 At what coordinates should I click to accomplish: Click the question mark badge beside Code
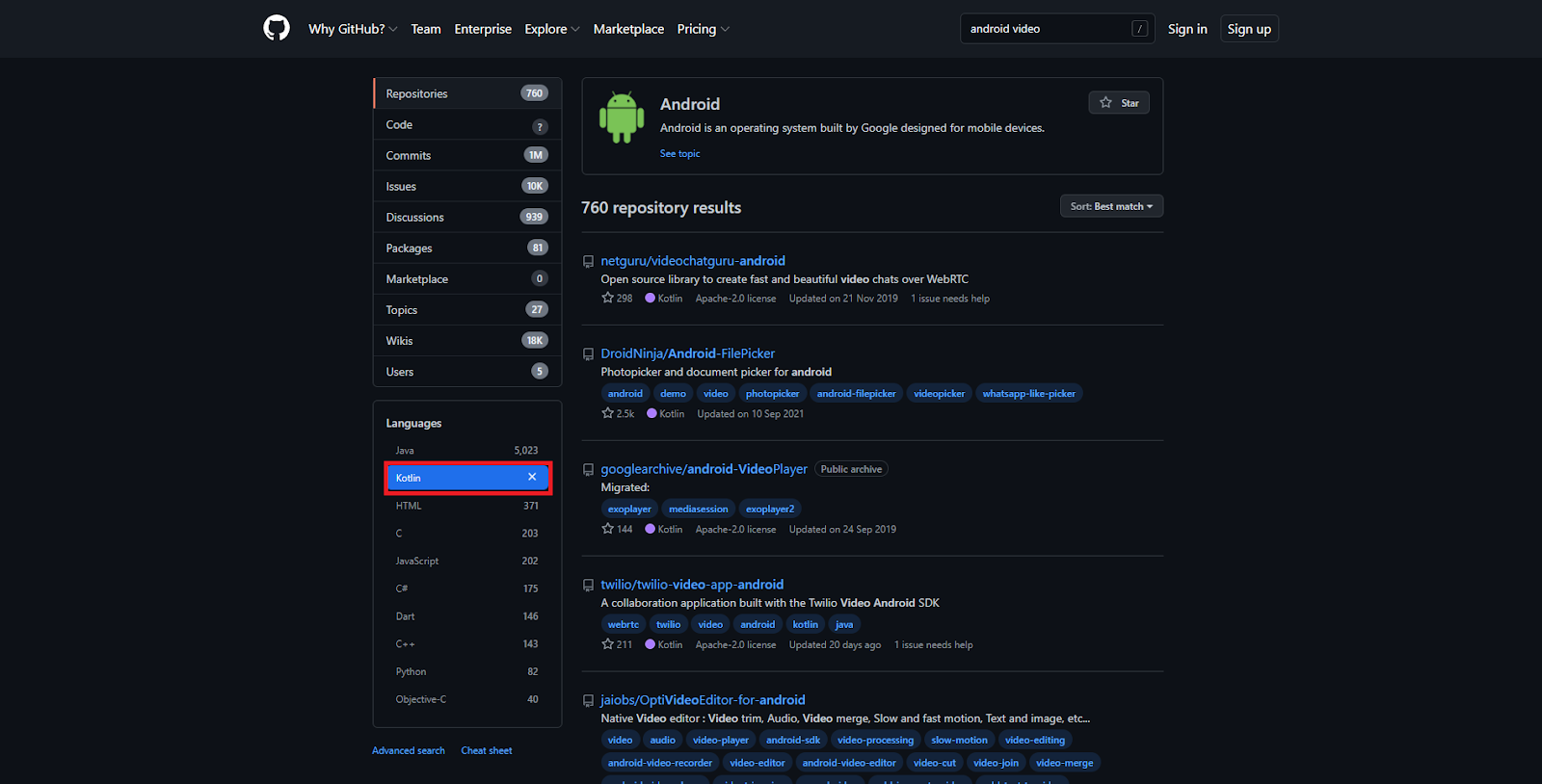[x=539, y=126]
